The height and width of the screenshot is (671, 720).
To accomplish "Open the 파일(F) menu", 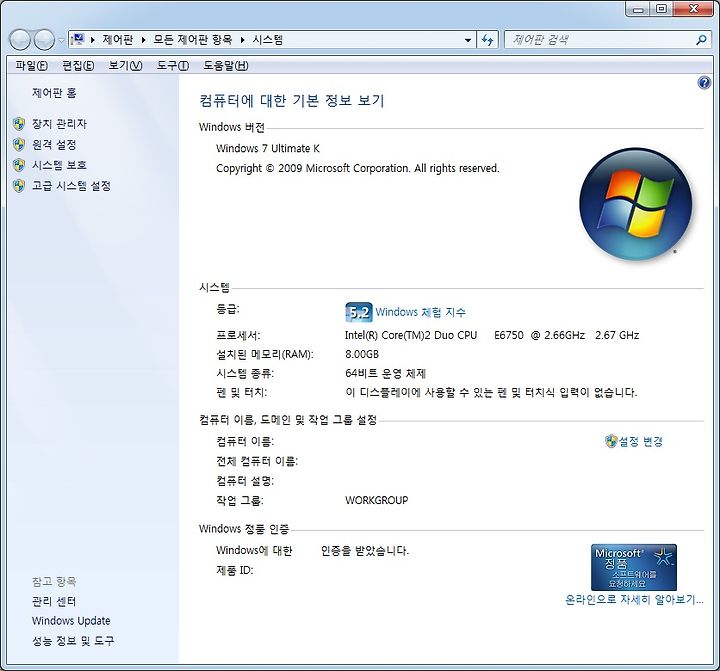I will [x=31, y=66].
